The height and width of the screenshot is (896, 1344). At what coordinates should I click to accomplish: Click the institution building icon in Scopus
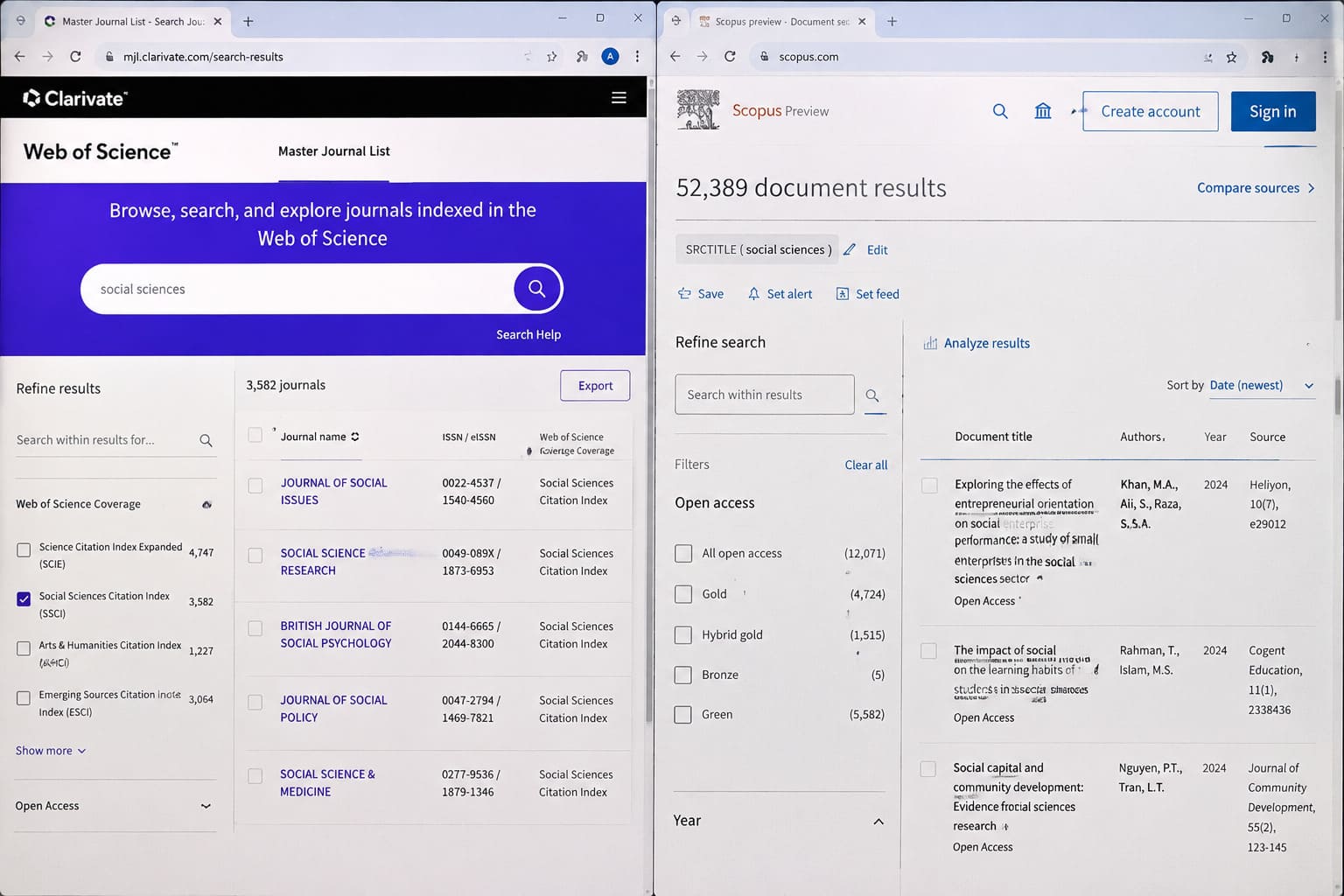point(1043,111)
